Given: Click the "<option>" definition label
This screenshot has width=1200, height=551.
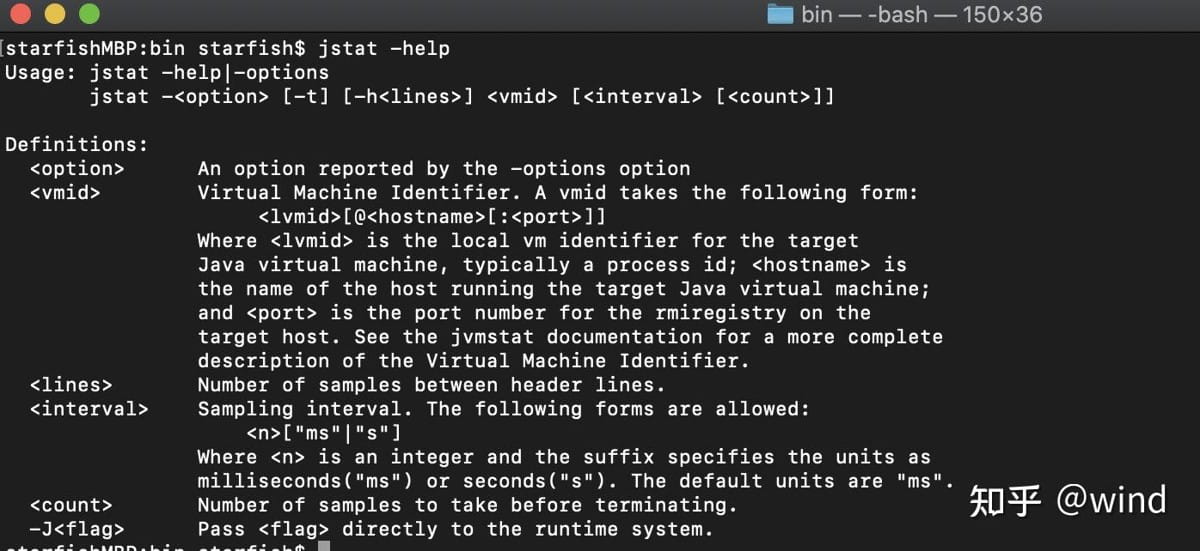Looking at the screenshot, I should pyautogui.click(x=77, y=168).
